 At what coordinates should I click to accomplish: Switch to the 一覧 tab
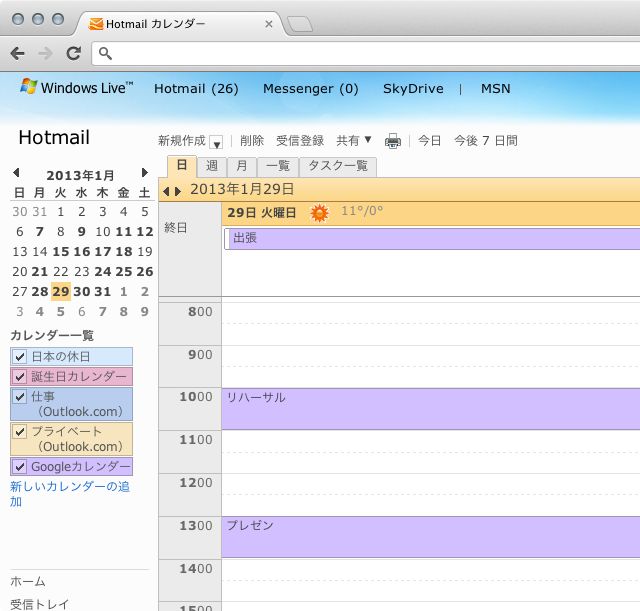tap(278, 166)
